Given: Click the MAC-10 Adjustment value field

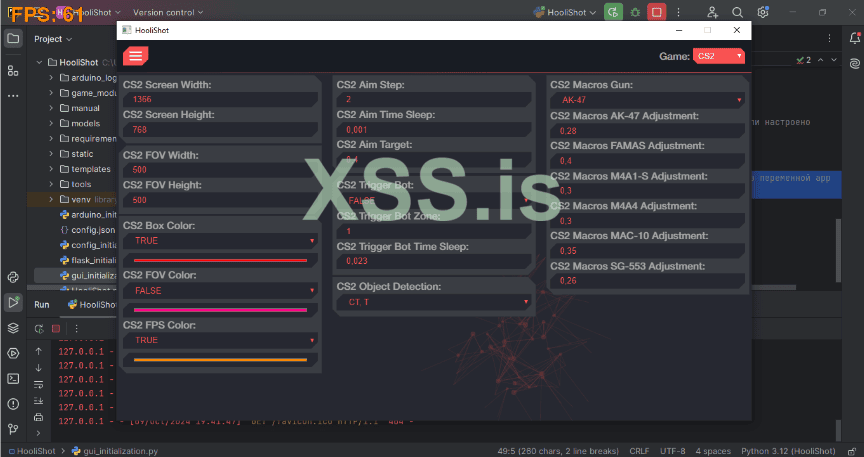Looking at the screenshot, I should pyautogui.click(x=647, y=250).
